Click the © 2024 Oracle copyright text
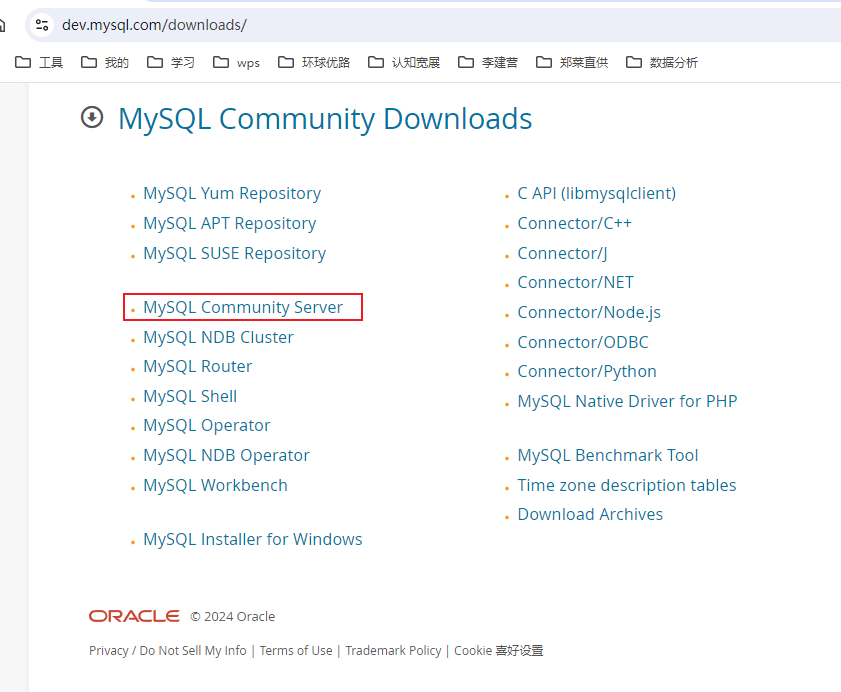The width and height of the screenshot is (841, 692). [x=232, y=616]
